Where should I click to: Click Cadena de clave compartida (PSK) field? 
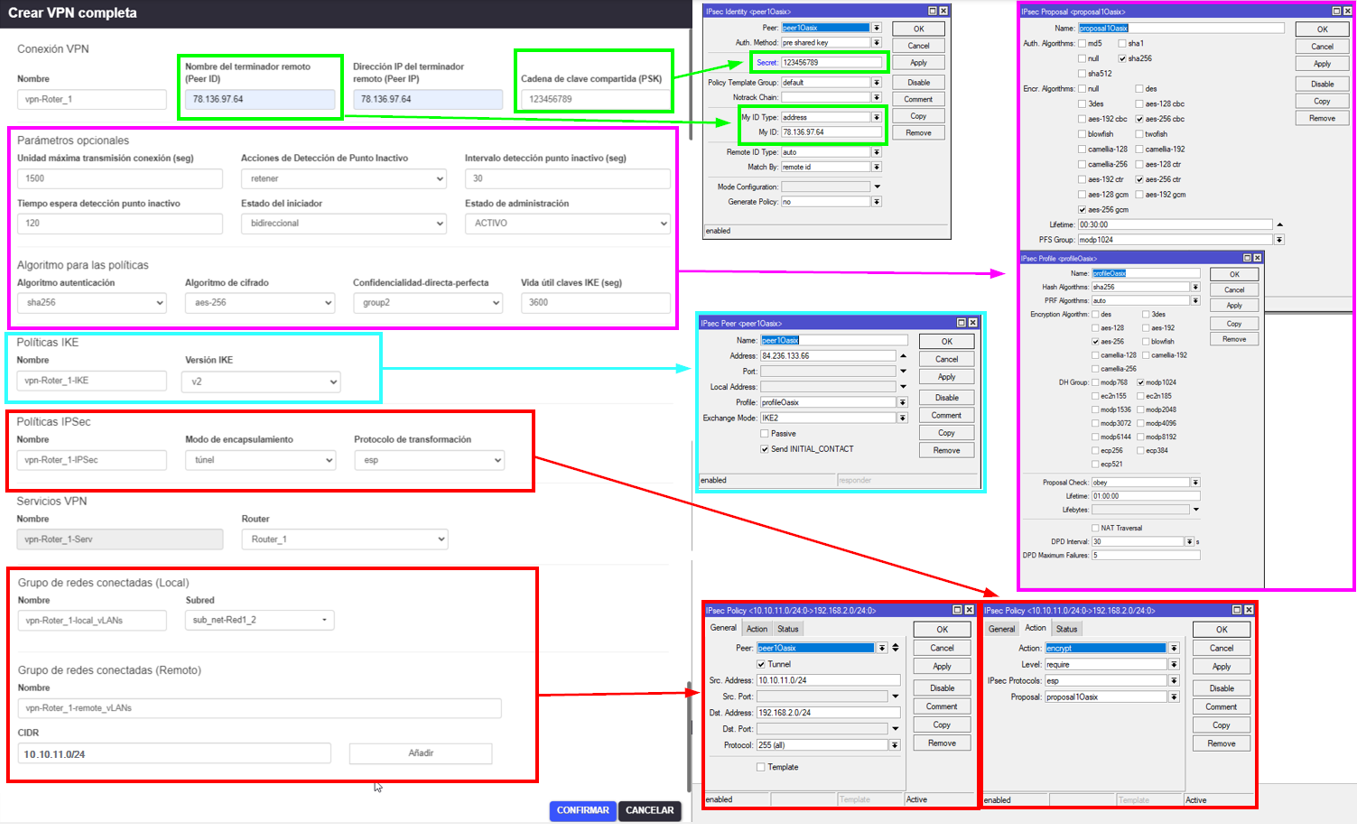click(594, 99)
